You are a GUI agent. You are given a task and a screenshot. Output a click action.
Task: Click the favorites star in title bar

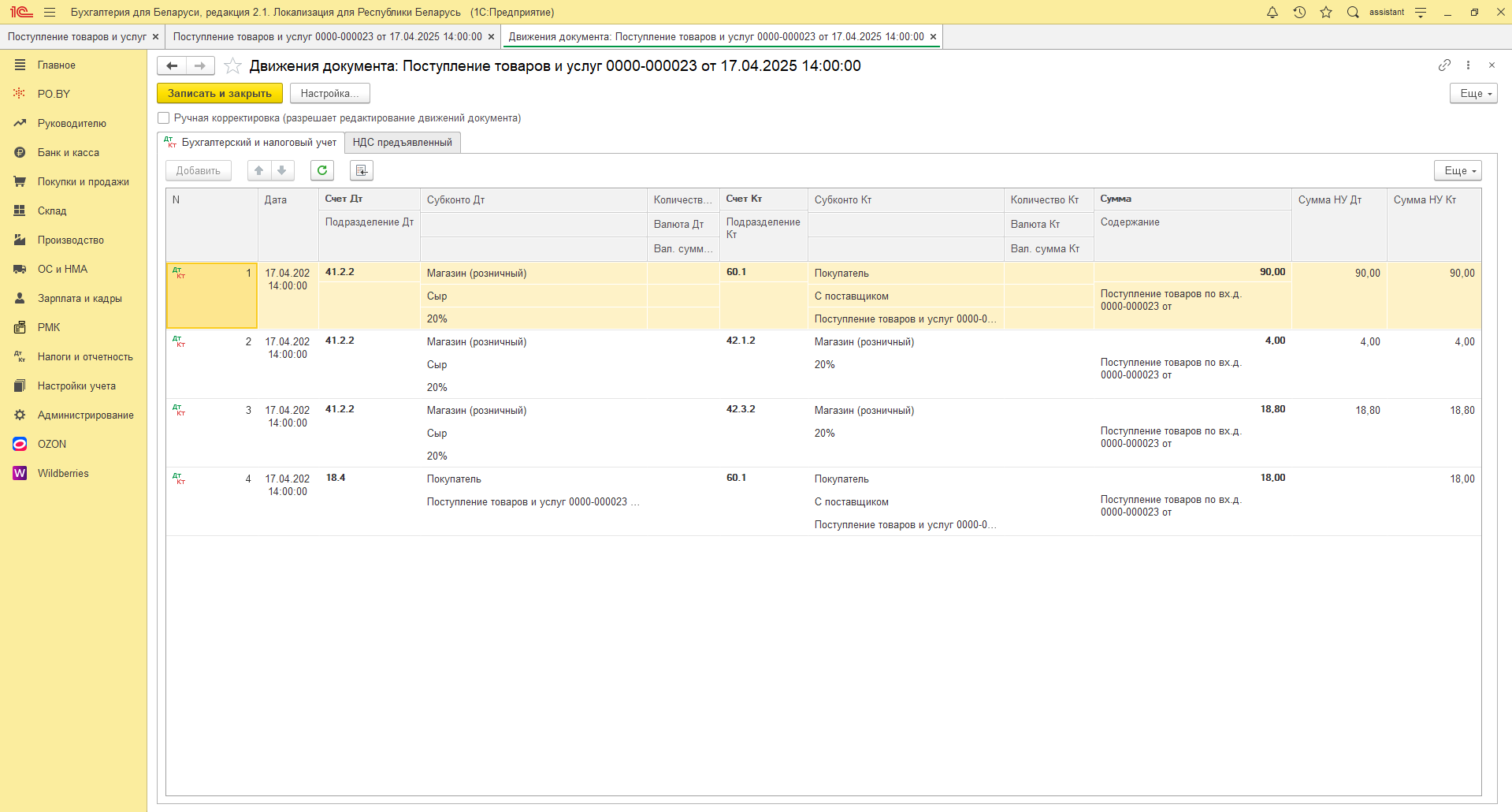(x=1326, y=12)
